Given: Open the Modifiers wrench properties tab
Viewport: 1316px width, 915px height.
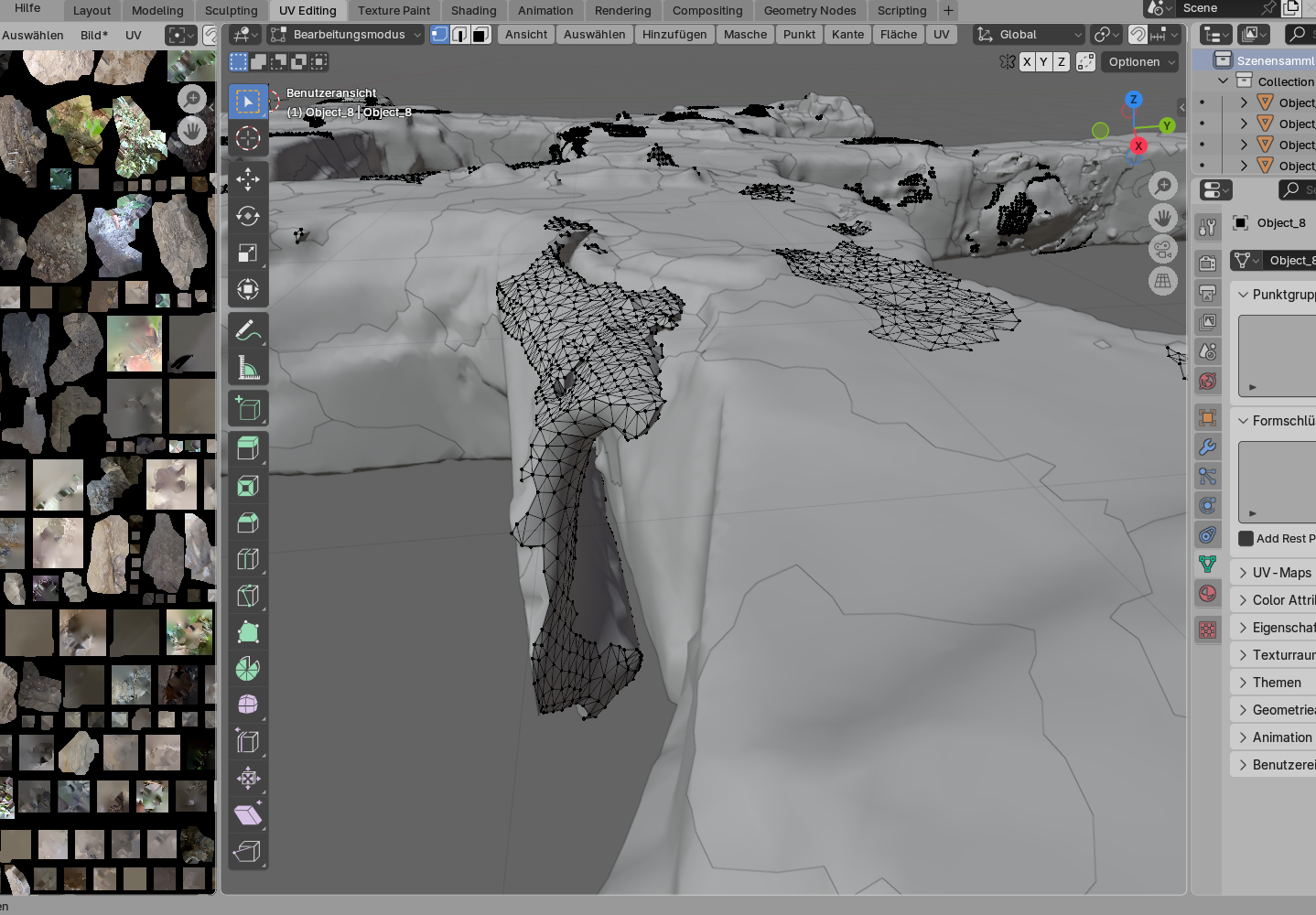Looking at the screenshot, I should click(x=1208, y=447).
